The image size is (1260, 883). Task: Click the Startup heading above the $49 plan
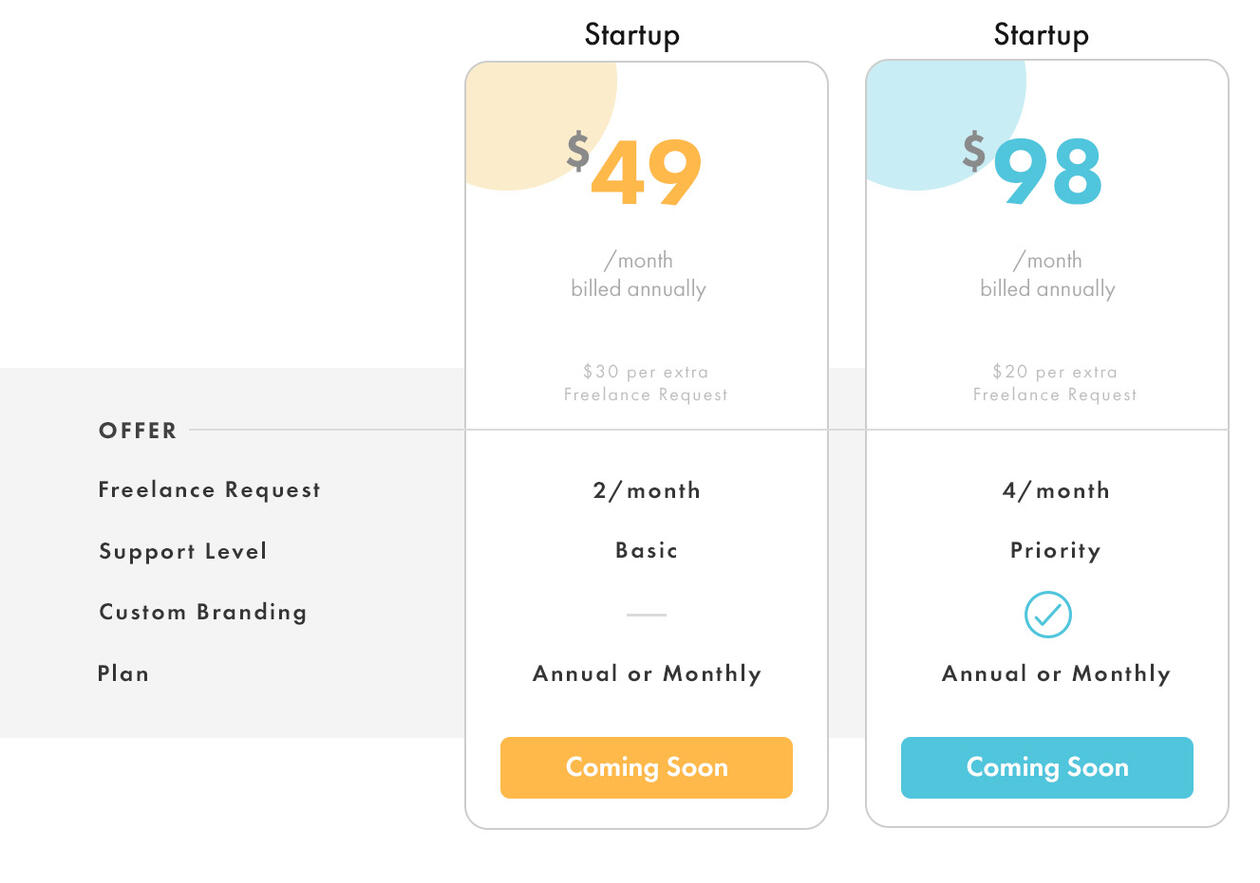[x=632, y=35]
